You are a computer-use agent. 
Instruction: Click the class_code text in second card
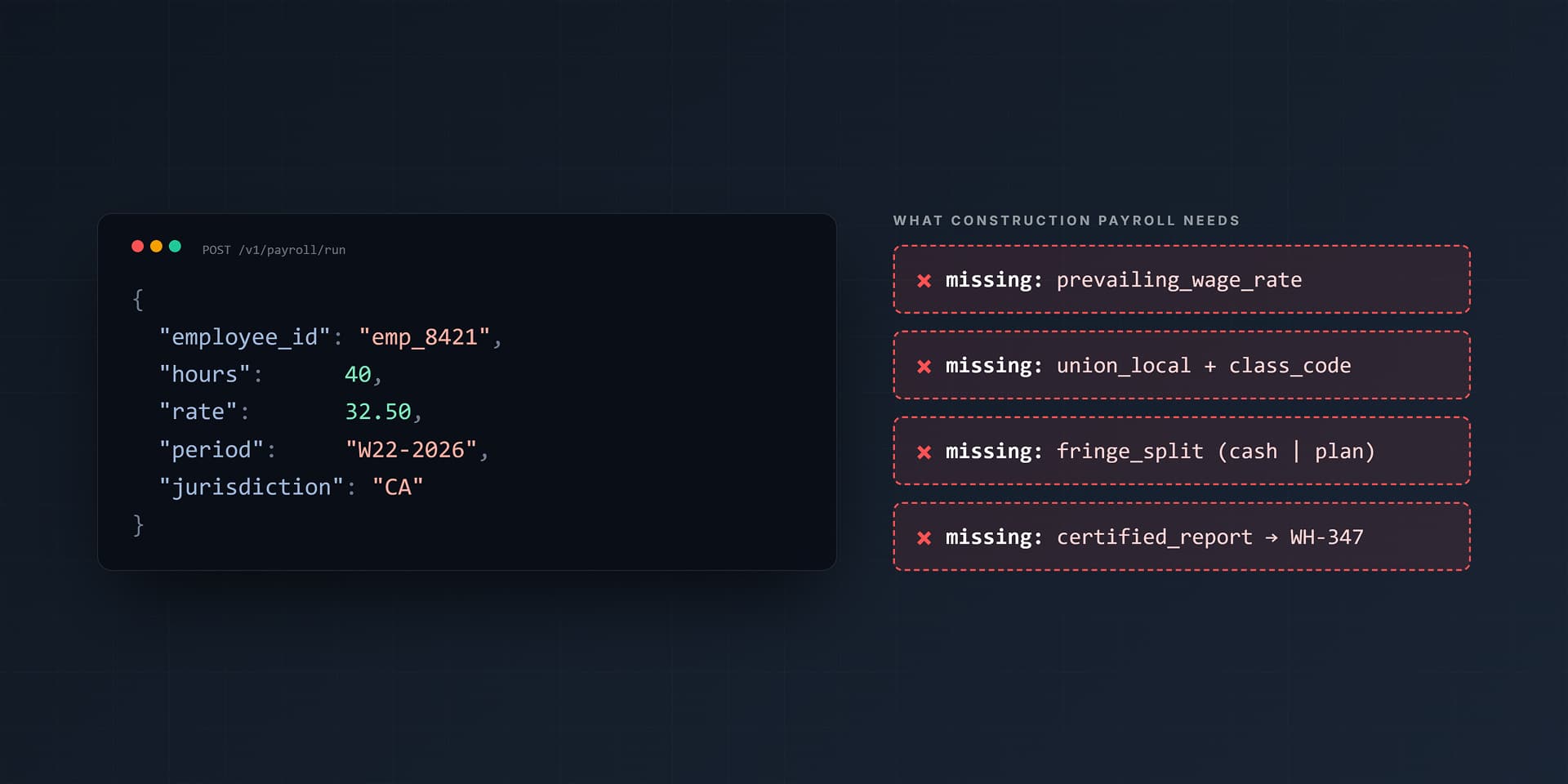coord(1290,366)
